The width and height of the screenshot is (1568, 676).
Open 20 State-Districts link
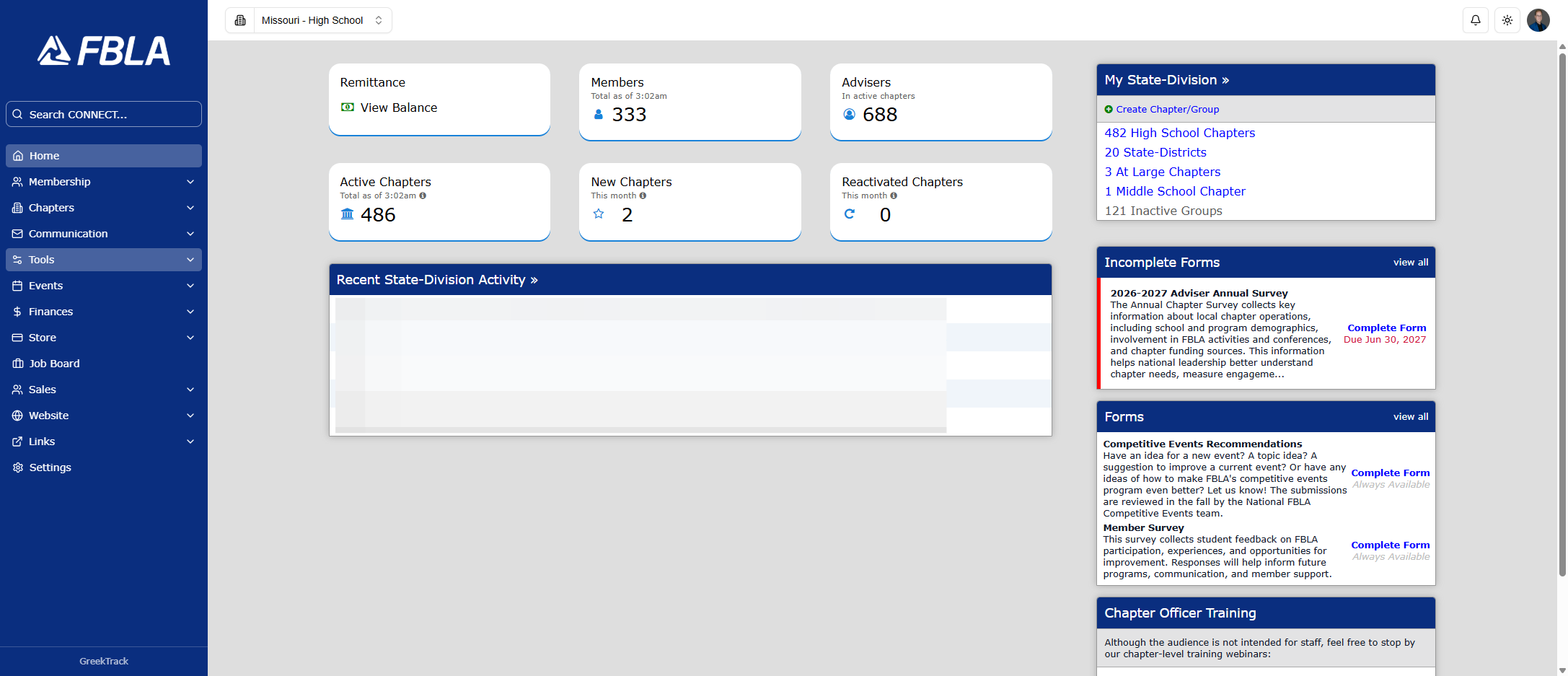(1155, 152)
